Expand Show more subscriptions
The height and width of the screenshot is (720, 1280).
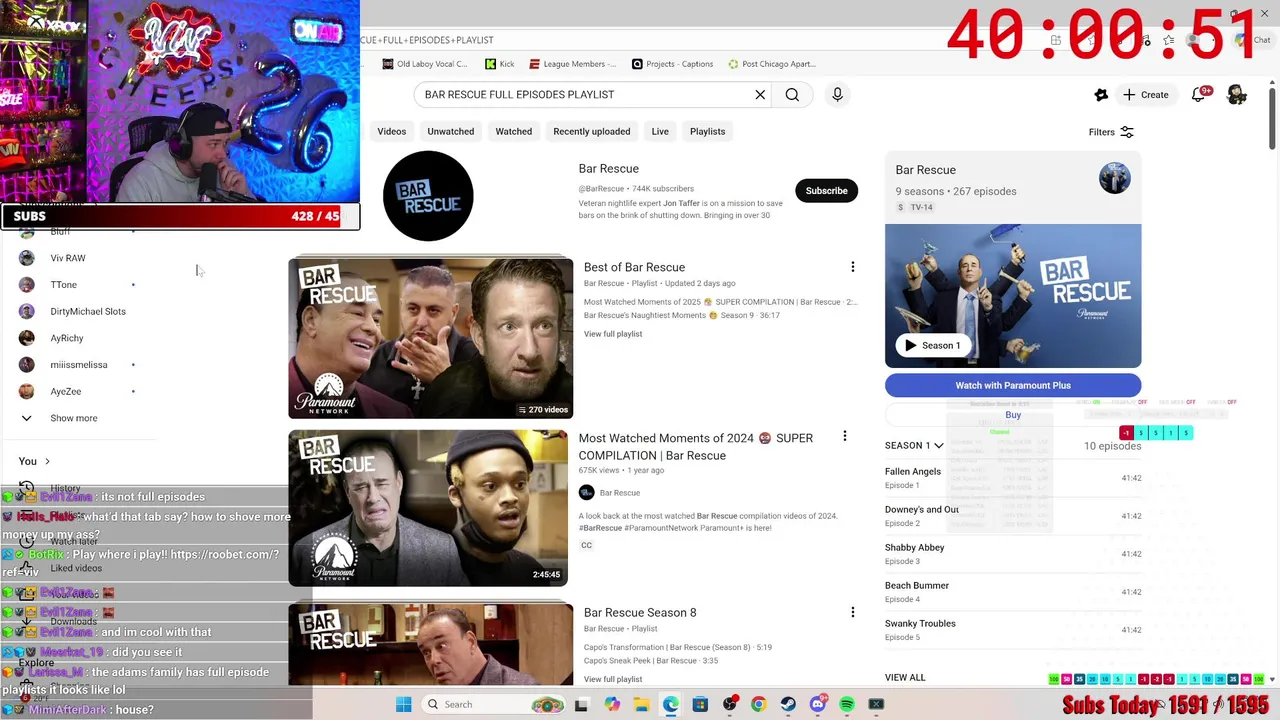coord(73,418)
